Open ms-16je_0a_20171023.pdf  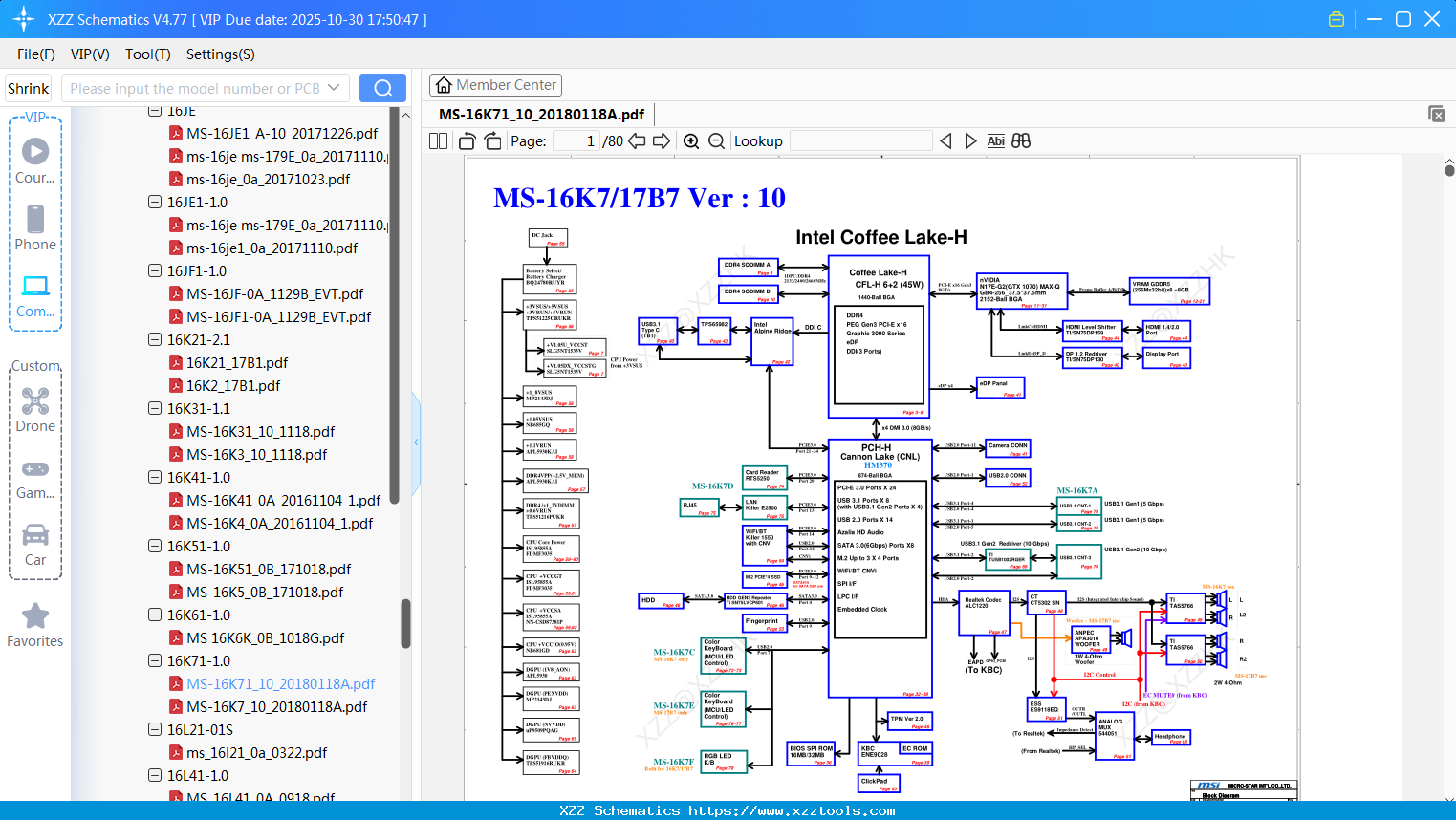click(x=269, y=180)
